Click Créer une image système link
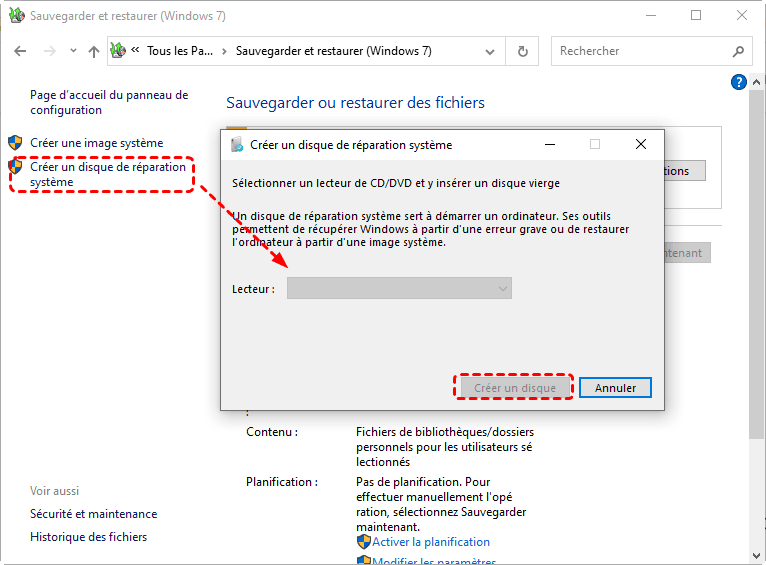 tap(97, 143)
